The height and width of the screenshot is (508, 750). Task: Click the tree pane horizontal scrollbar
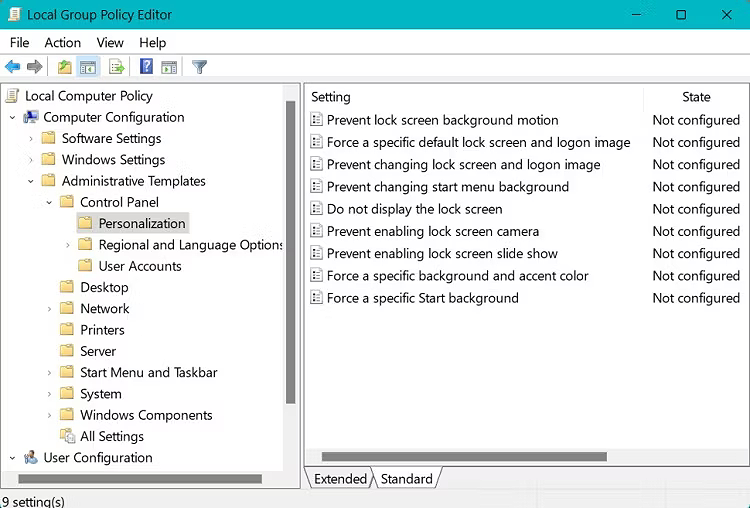[140, 478]
